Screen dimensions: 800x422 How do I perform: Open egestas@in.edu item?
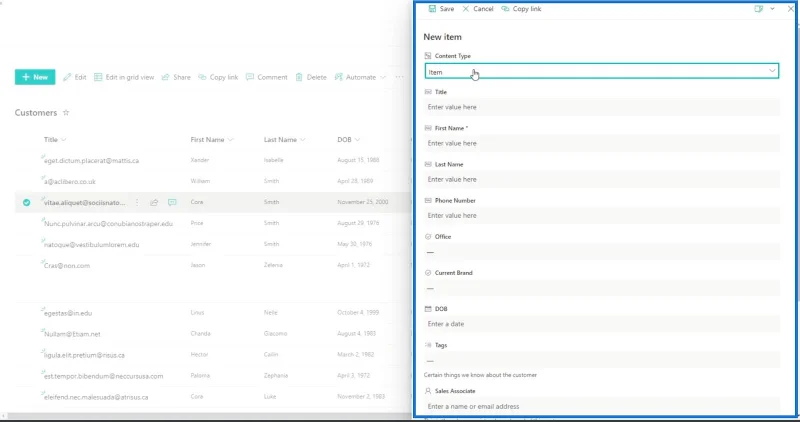[x=68, y=313]
